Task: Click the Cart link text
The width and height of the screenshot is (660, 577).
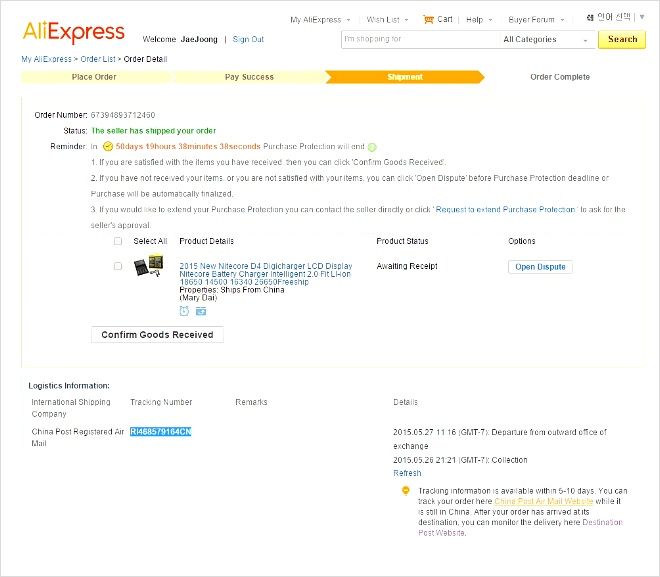Action: (445, 19)
